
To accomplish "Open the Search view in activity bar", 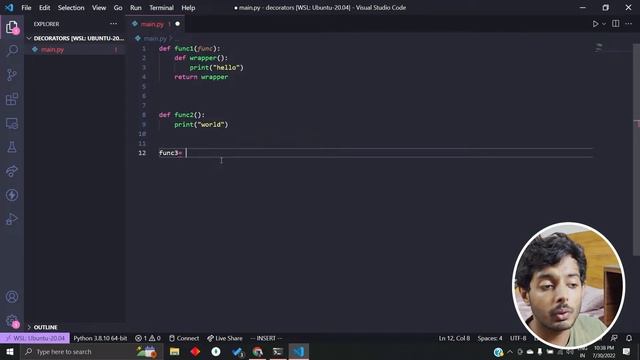I will click(x=12, y=51).
